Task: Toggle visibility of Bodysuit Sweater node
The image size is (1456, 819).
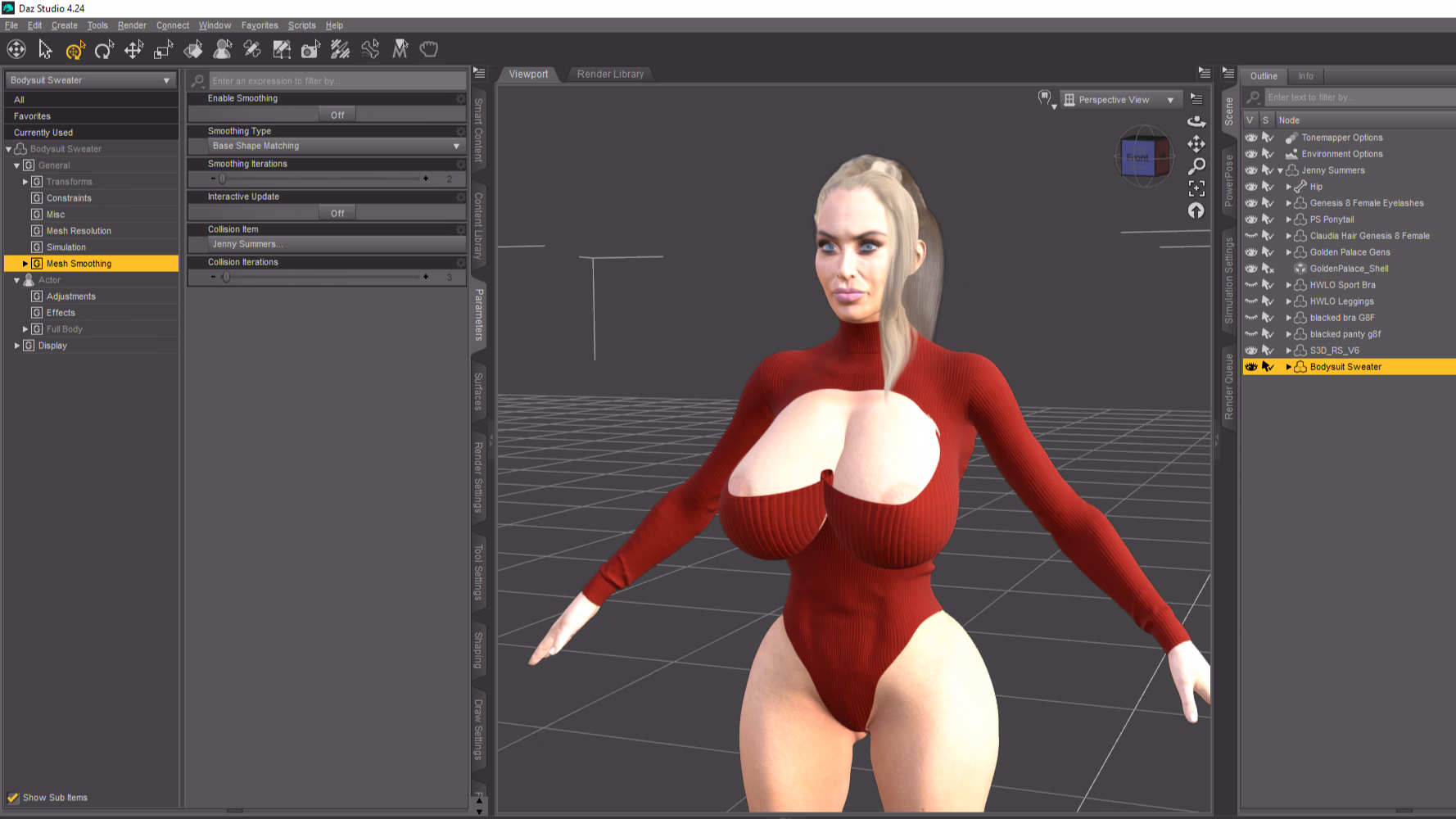Action: coord(1250,367)
